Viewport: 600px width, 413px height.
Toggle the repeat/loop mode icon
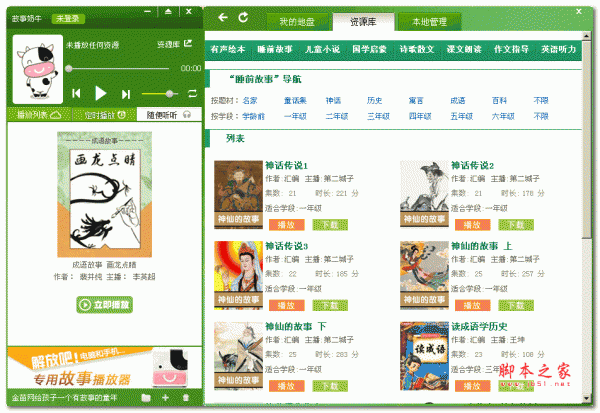click(x=192, y=93)
